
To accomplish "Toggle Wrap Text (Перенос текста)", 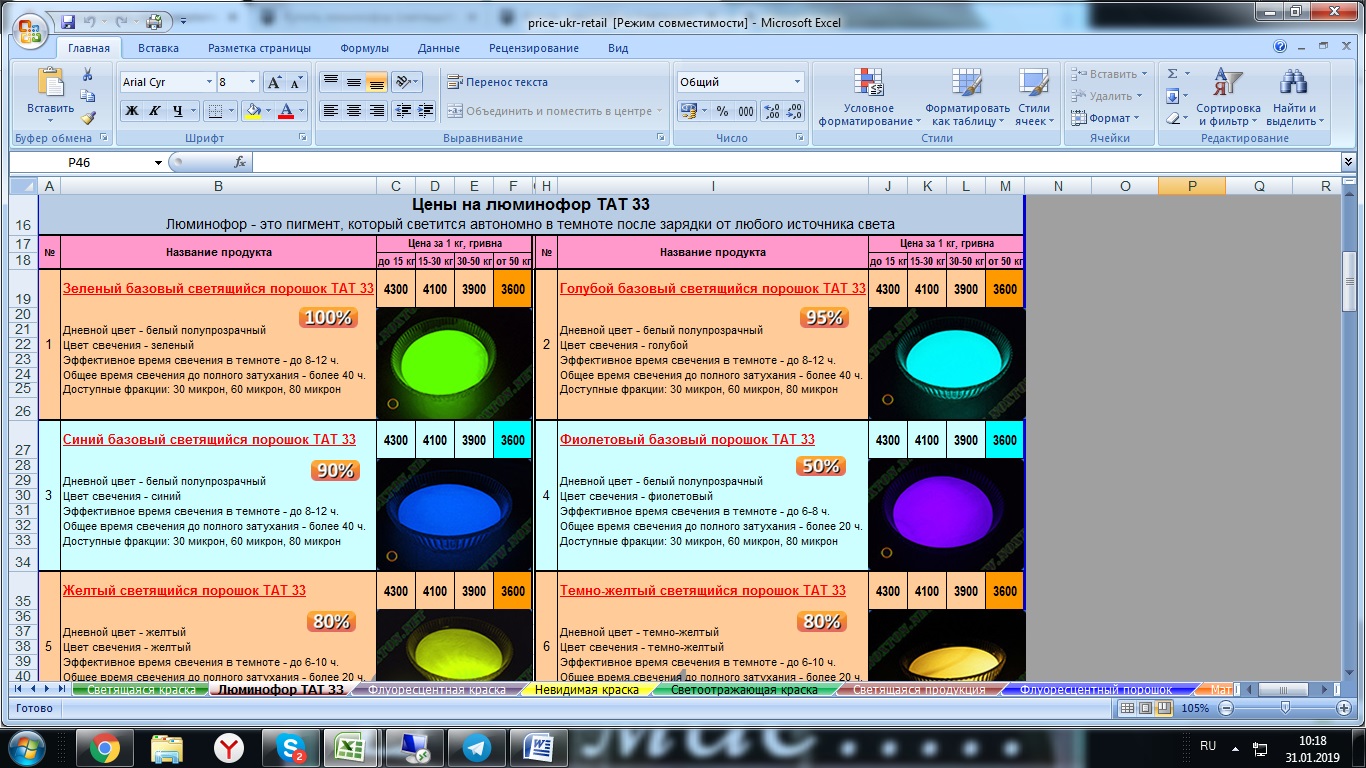I will pyautogui.click(x=497, y=82).
